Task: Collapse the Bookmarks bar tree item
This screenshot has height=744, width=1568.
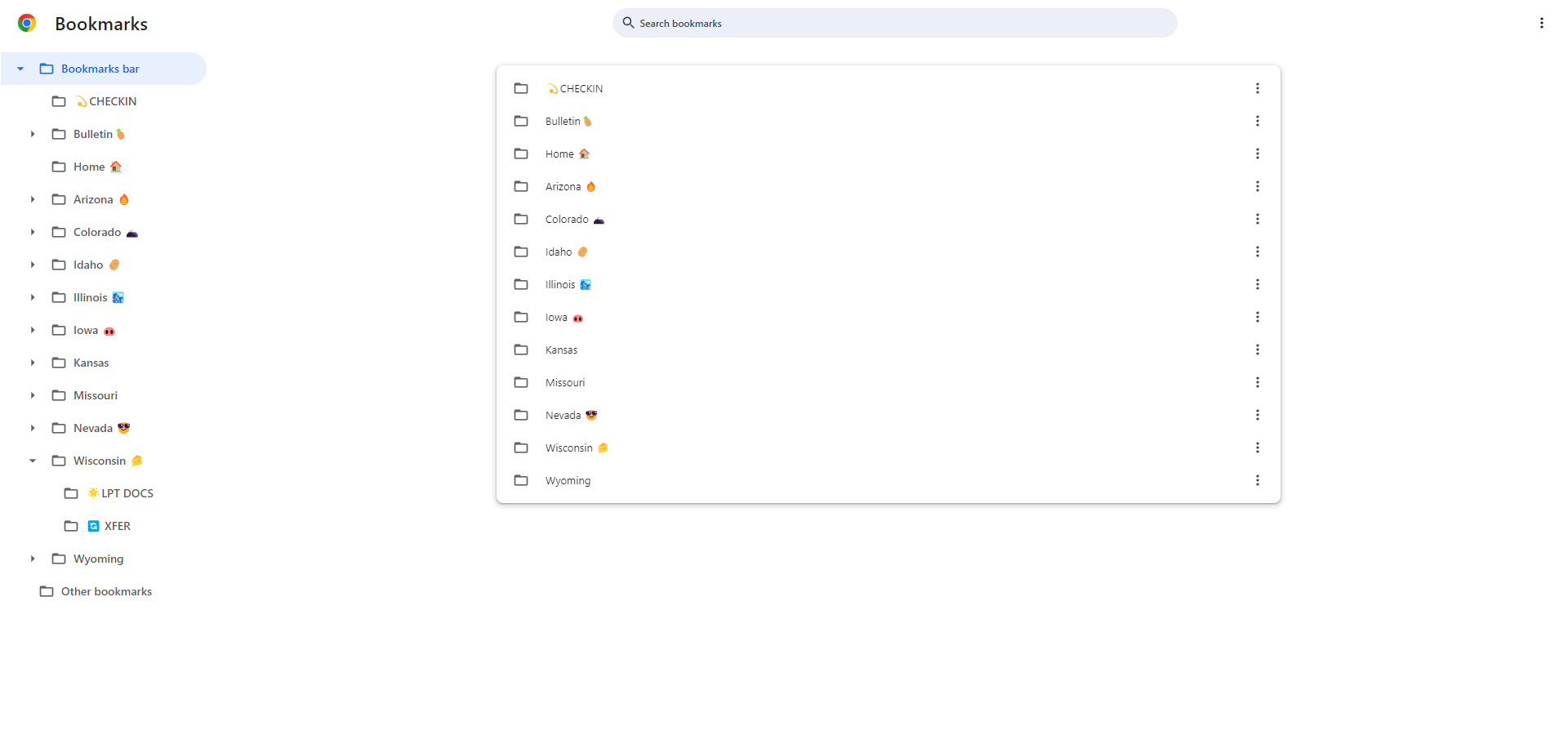Action: [20, 69]
